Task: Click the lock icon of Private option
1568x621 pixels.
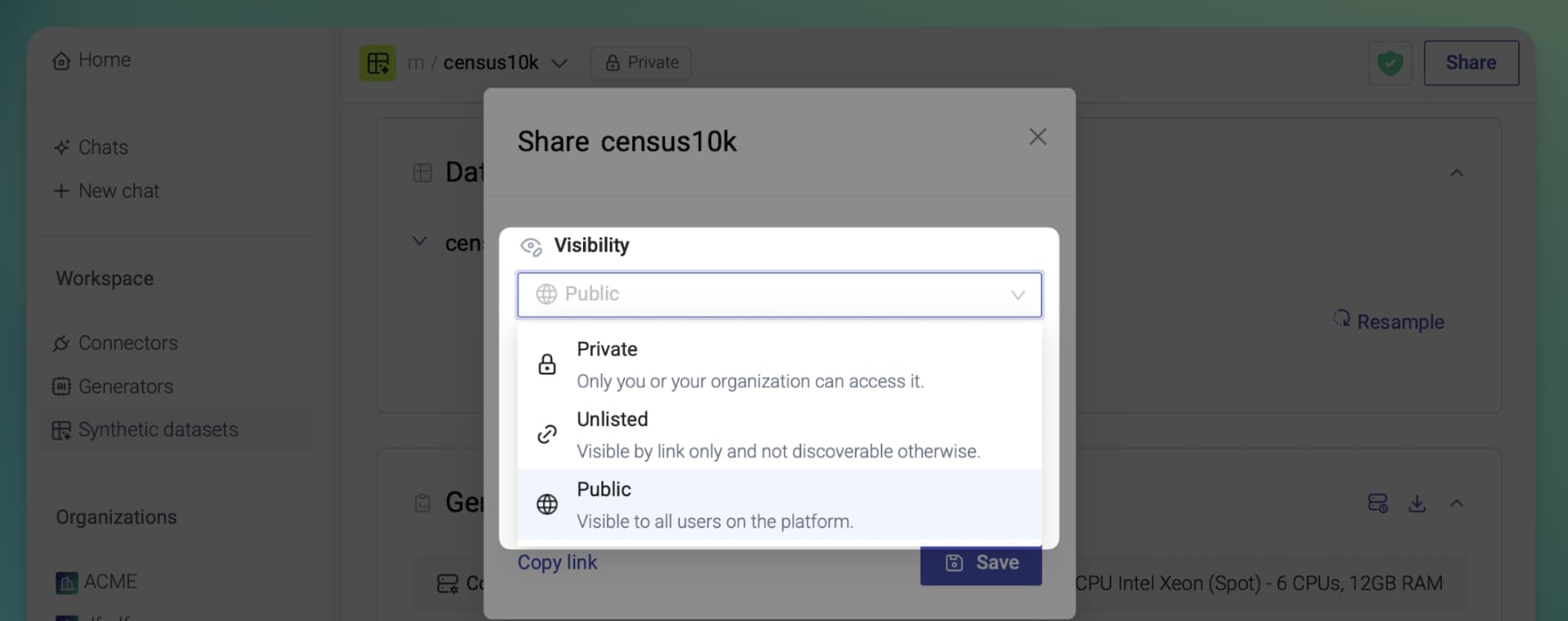Action: tap(547, 364)
